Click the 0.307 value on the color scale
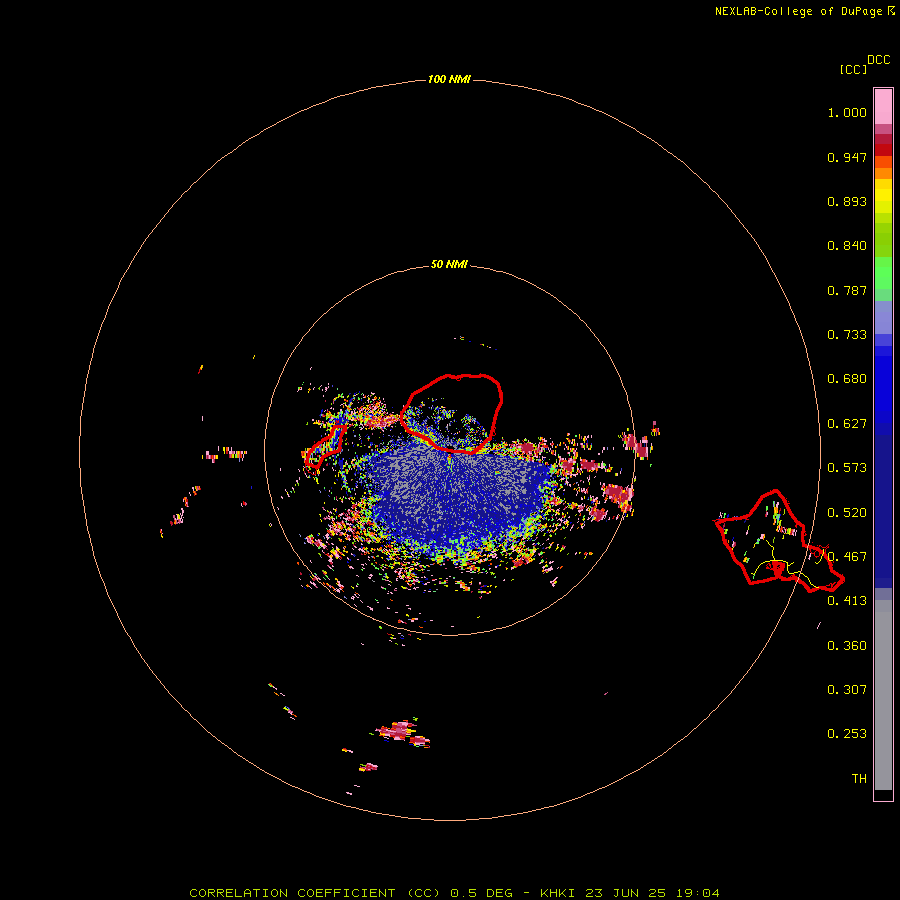Screen dimensions: 900x900 [x=847, y=690]
